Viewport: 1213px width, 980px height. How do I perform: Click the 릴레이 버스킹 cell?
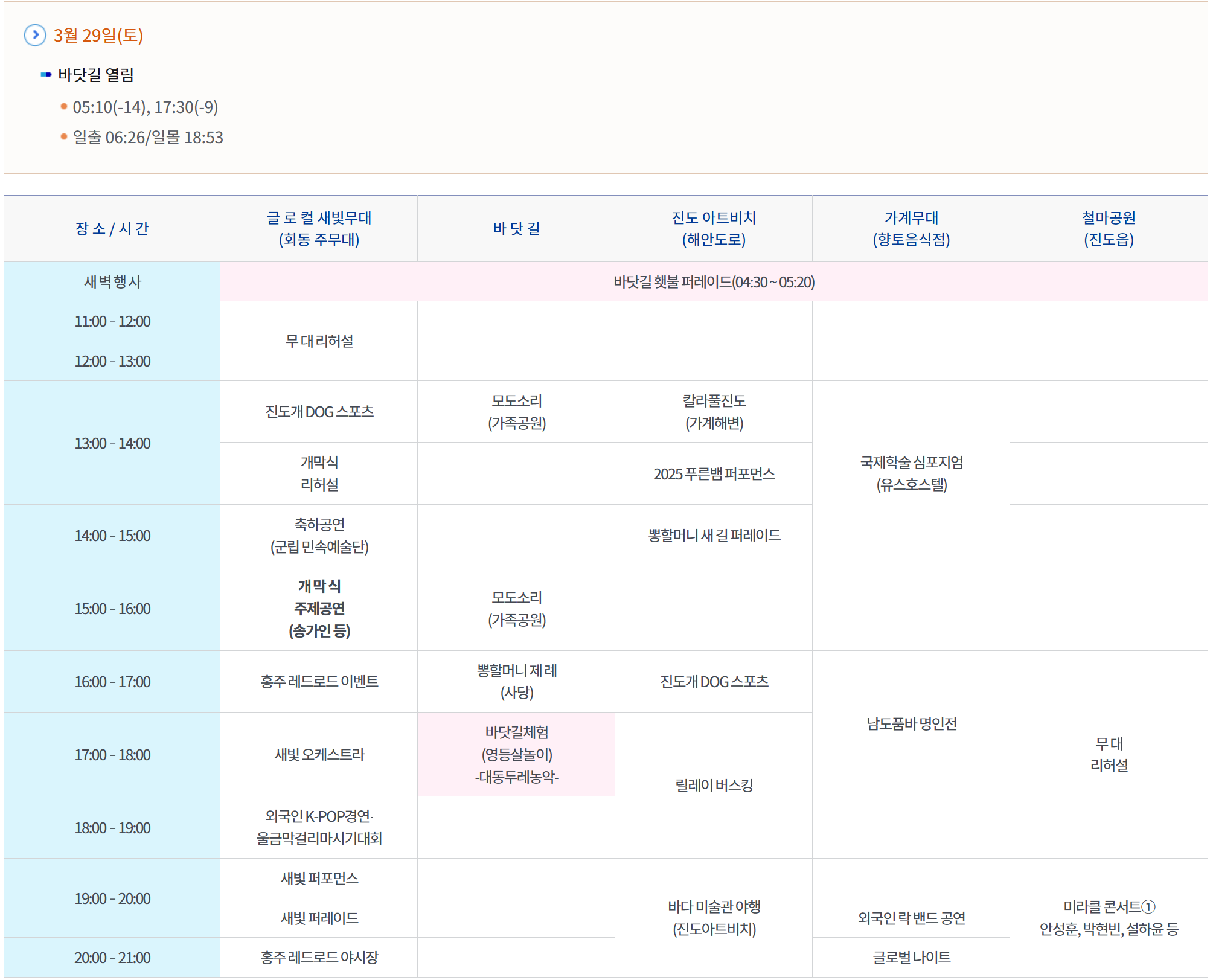pyautogui.click(x=714, y=785)
